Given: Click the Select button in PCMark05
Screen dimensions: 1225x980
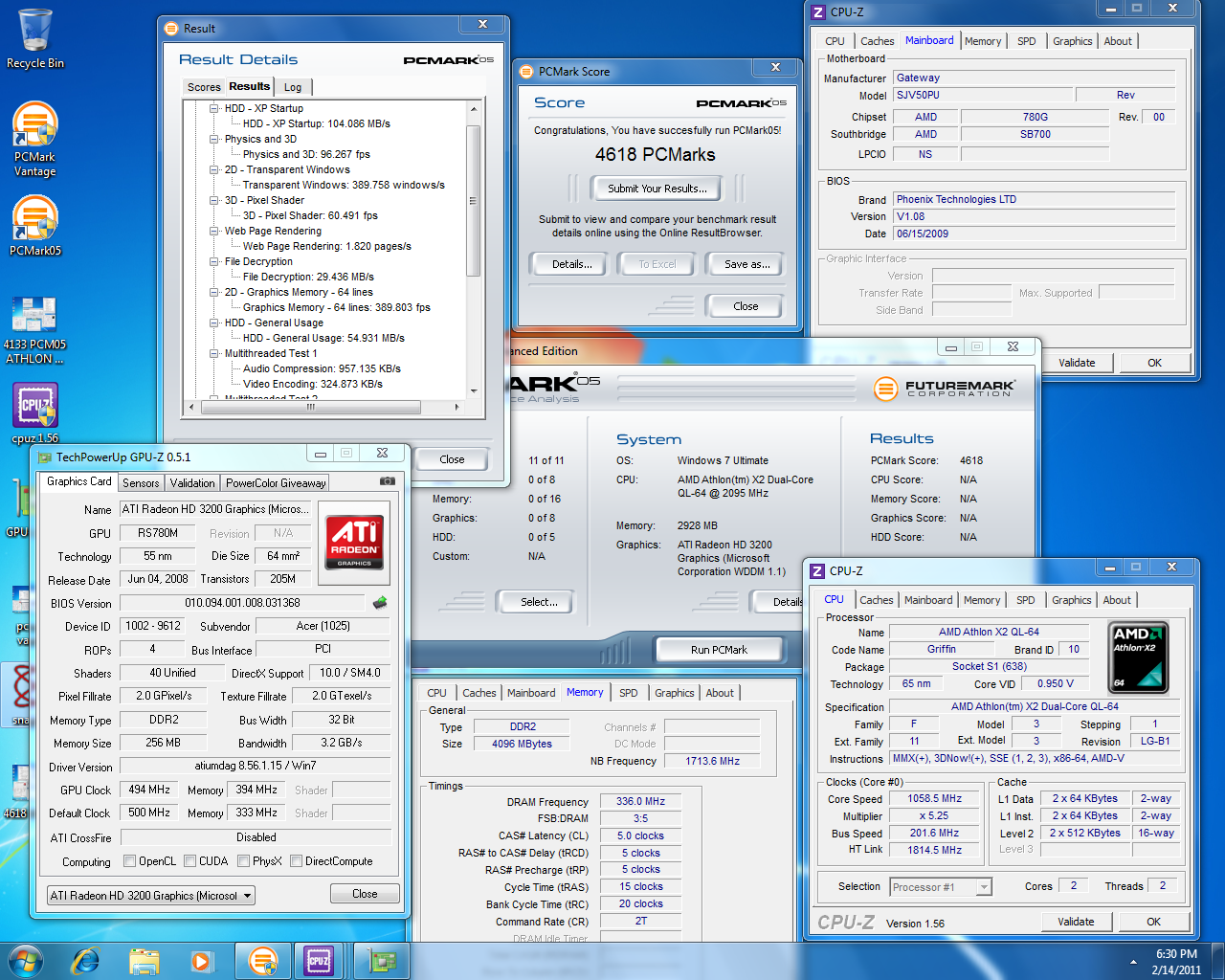Looking at the screenshot, I should click(x=539, y=602).
